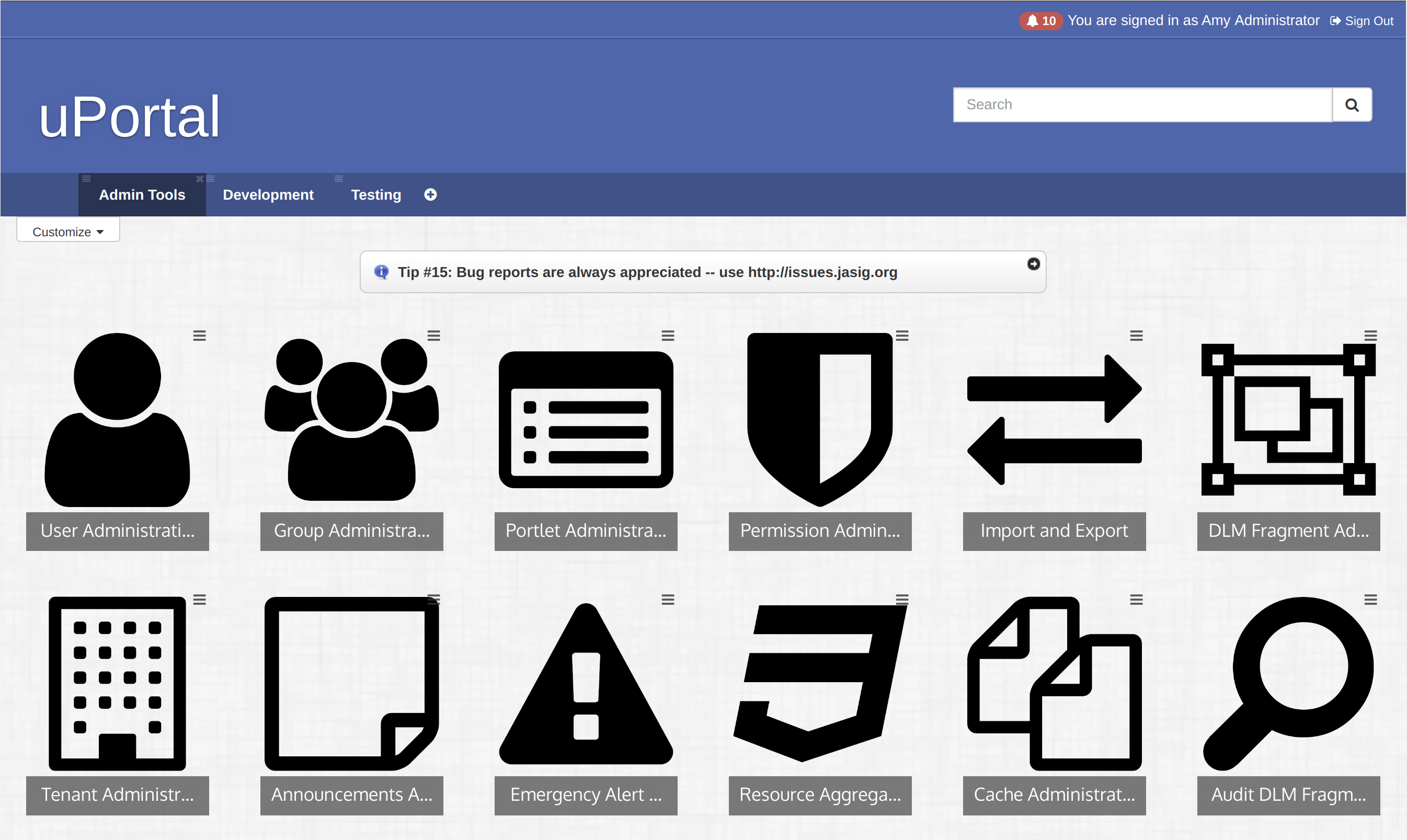This screenshot has height=840, width=1407.
Task: Open the Portlet Administration list-window icon
Action: pyautogui.click(x=586, y=419)
